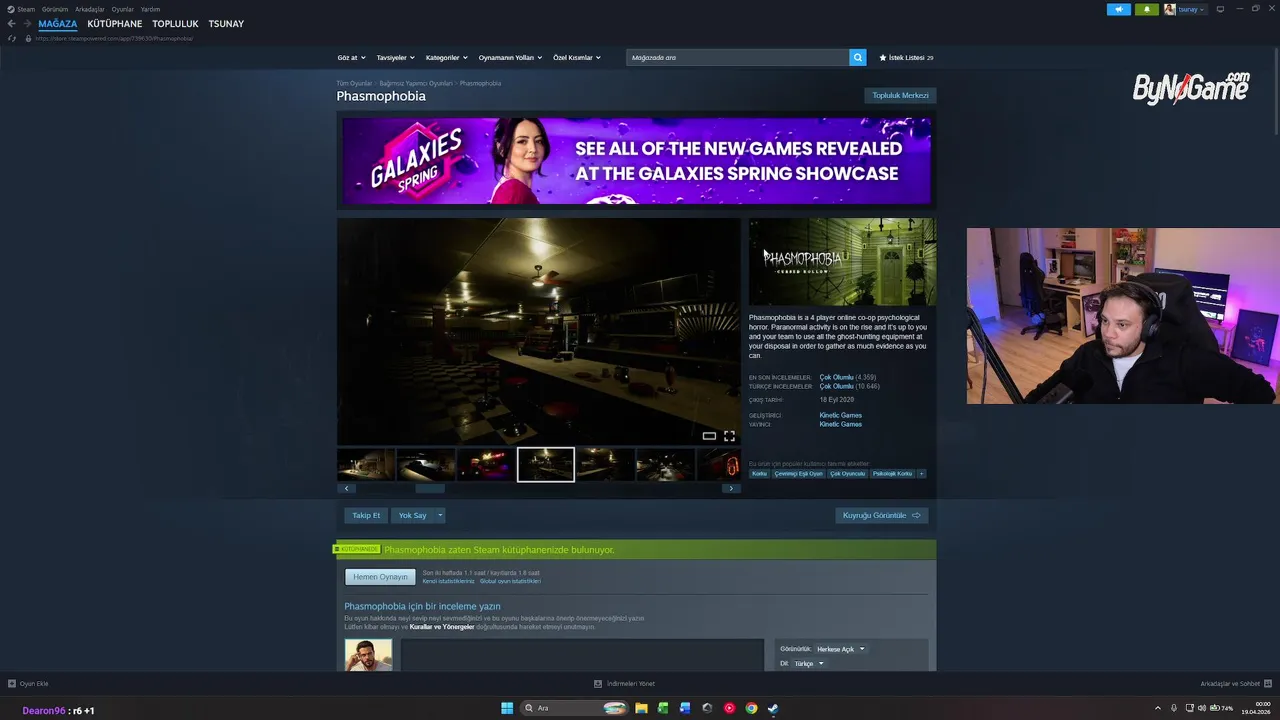Click the user avatar beside tsunay name
This screenshot has width=1280, height=720.
coord(1169,9)
